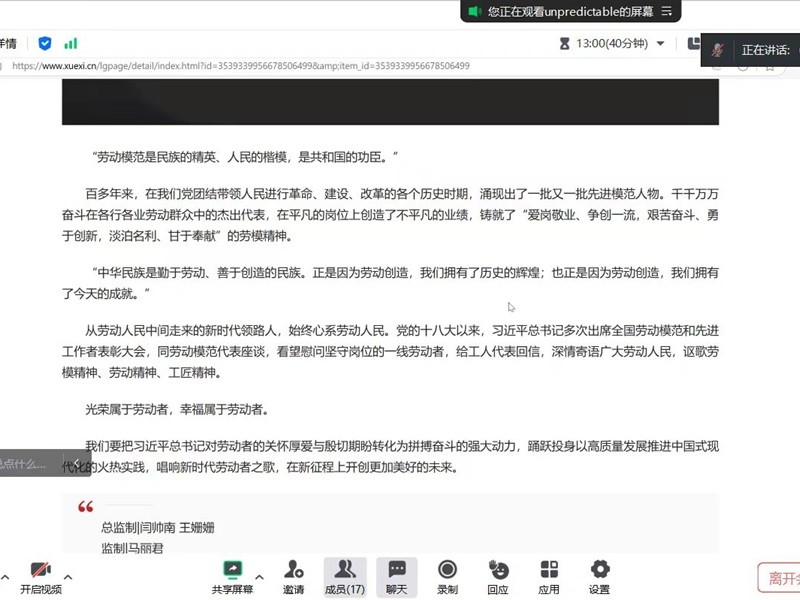Open the 成员(17) members panel
Image resolution: width=800 pixels, height=600 pixels.
(344, 575)
